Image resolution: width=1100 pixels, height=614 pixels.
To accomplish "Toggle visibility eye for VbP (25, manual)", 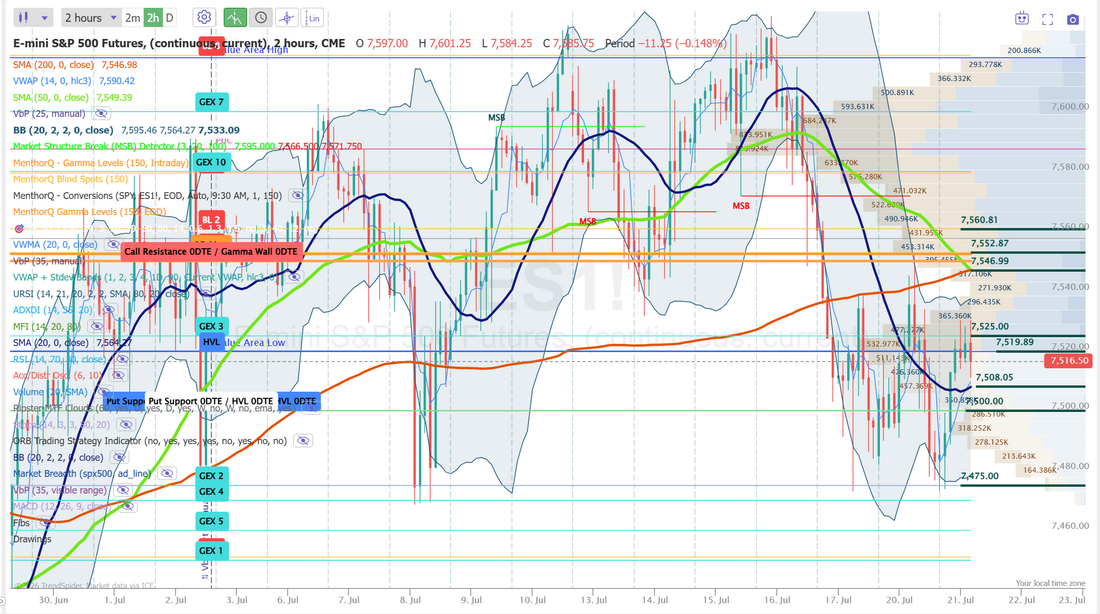I will tap(101, 114).
